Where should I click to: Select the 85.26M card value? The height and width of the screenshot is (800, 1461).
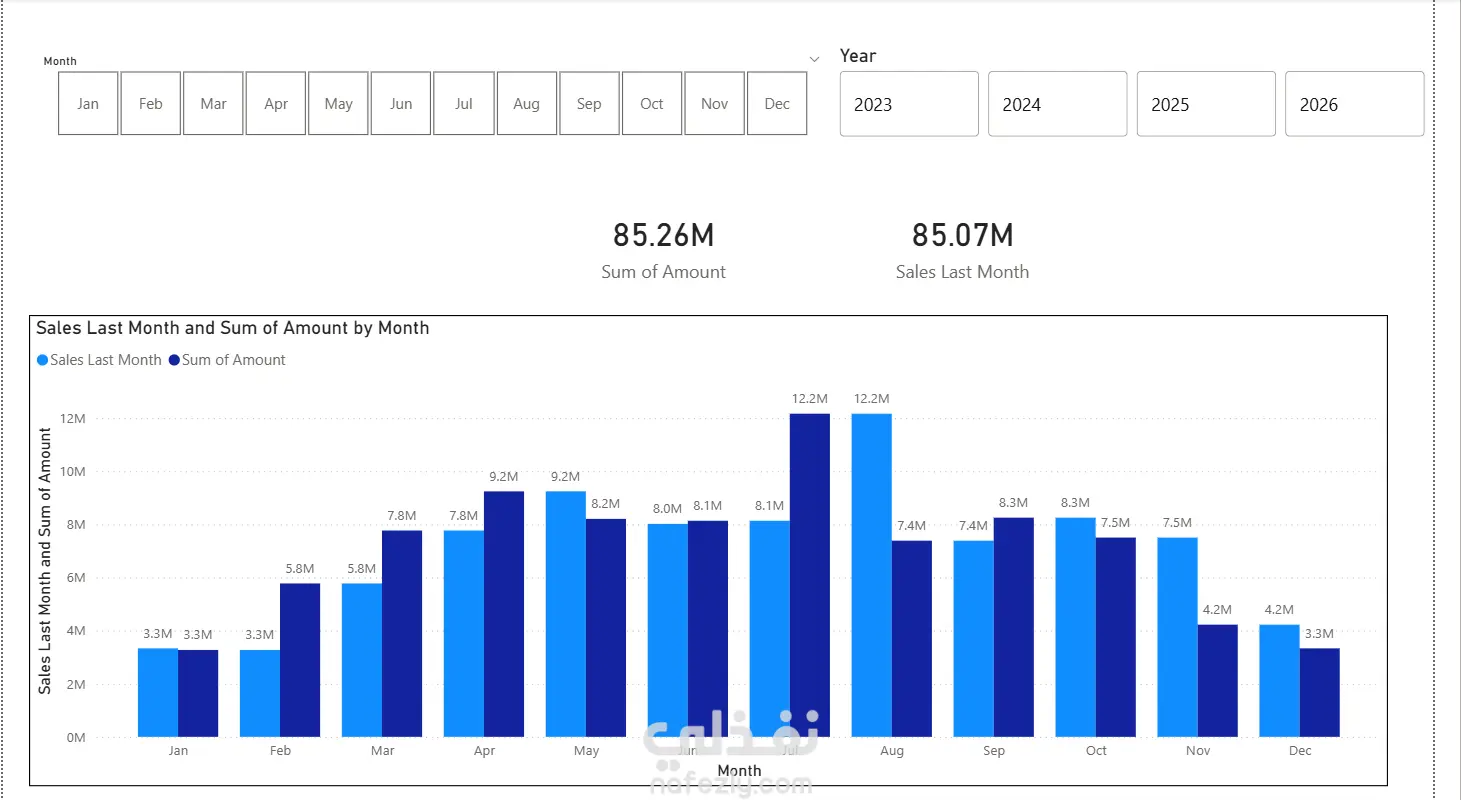click(x=664, y=235)
